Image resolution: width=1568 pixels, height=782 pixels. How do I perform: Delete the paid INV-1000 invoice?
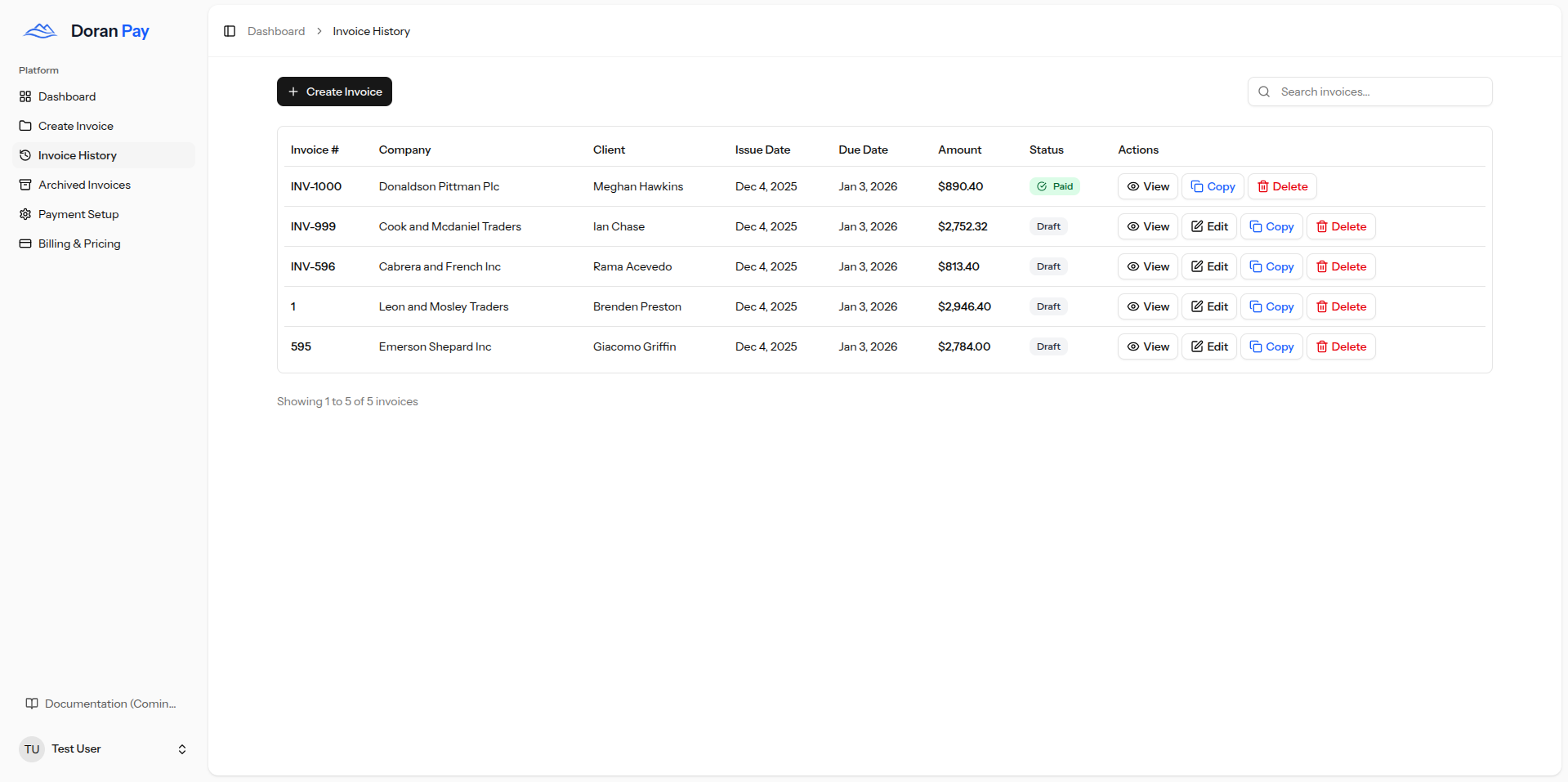(x=1281, y=186)
